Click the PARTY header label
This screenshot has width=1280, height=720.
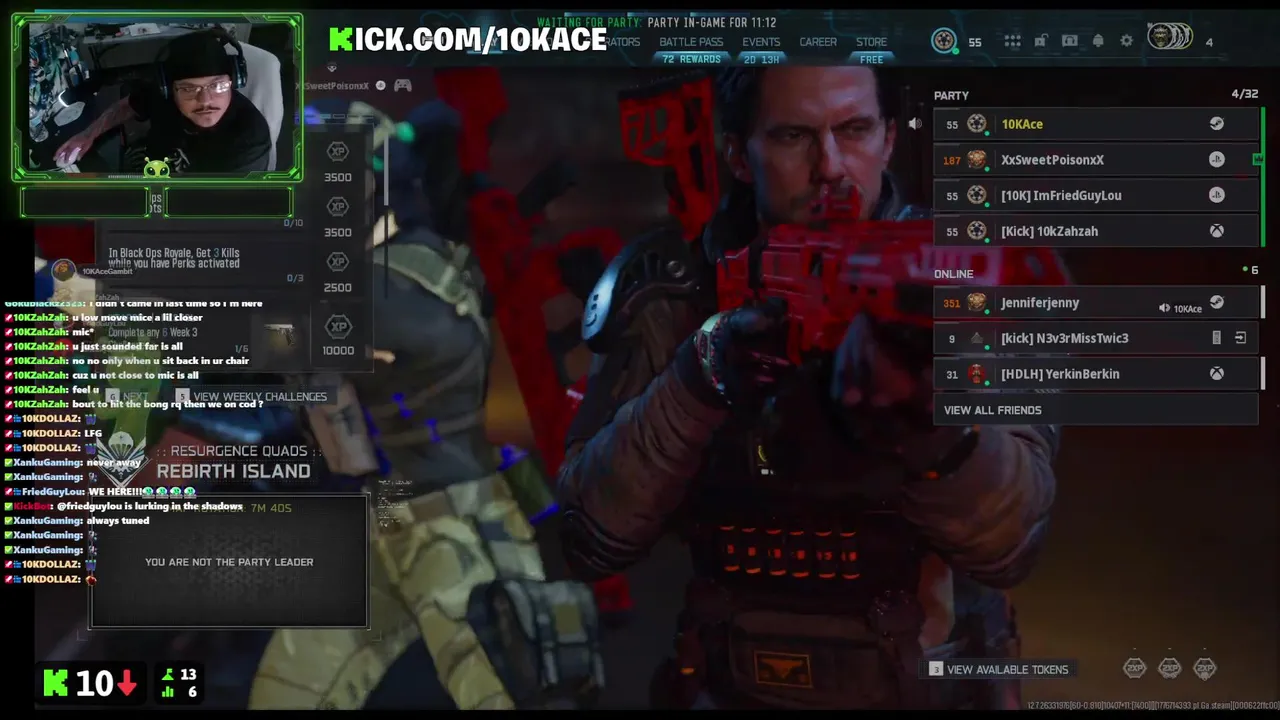pos(951,96)
